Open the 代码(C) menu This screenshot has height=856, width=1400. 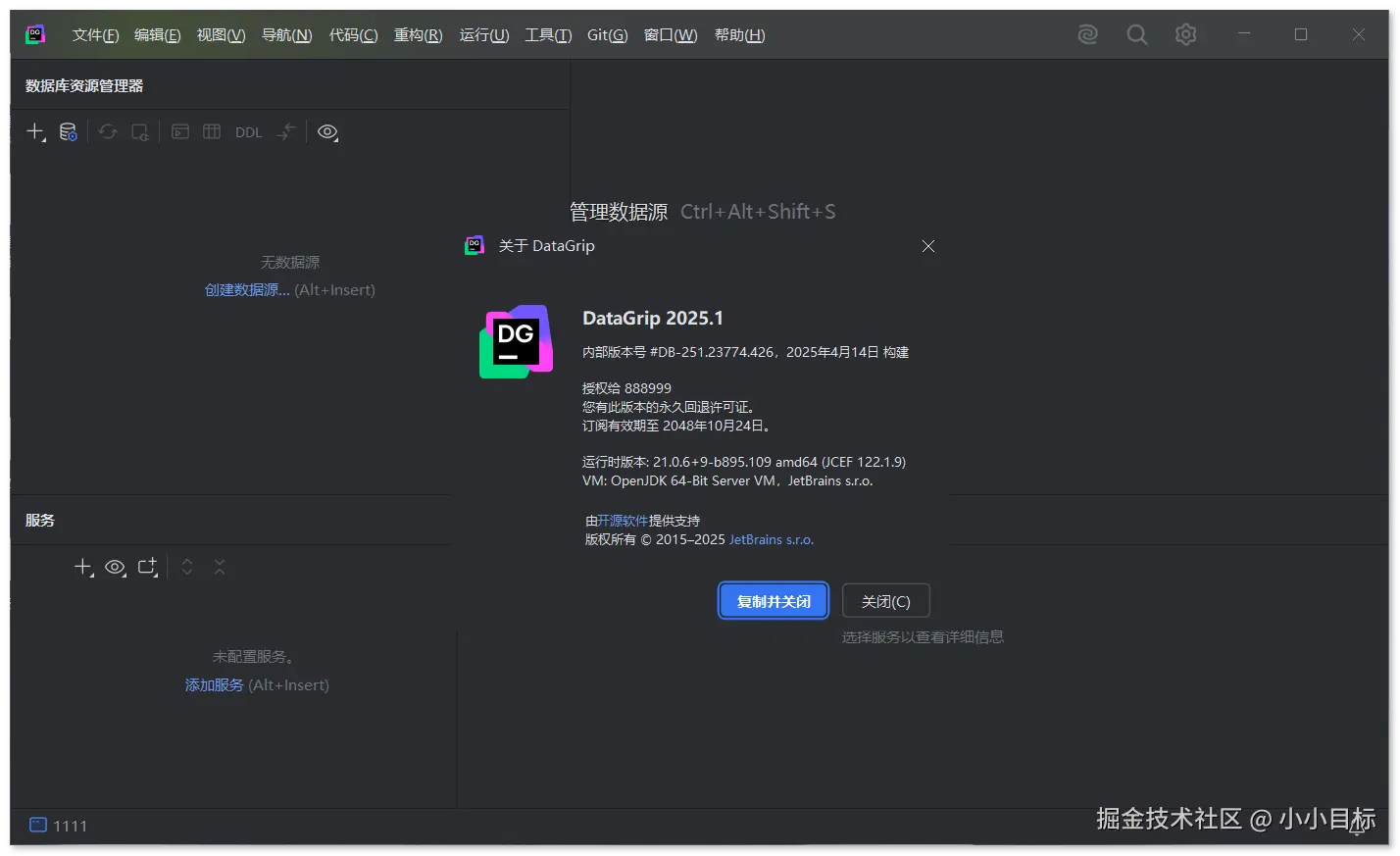(353, 35)
